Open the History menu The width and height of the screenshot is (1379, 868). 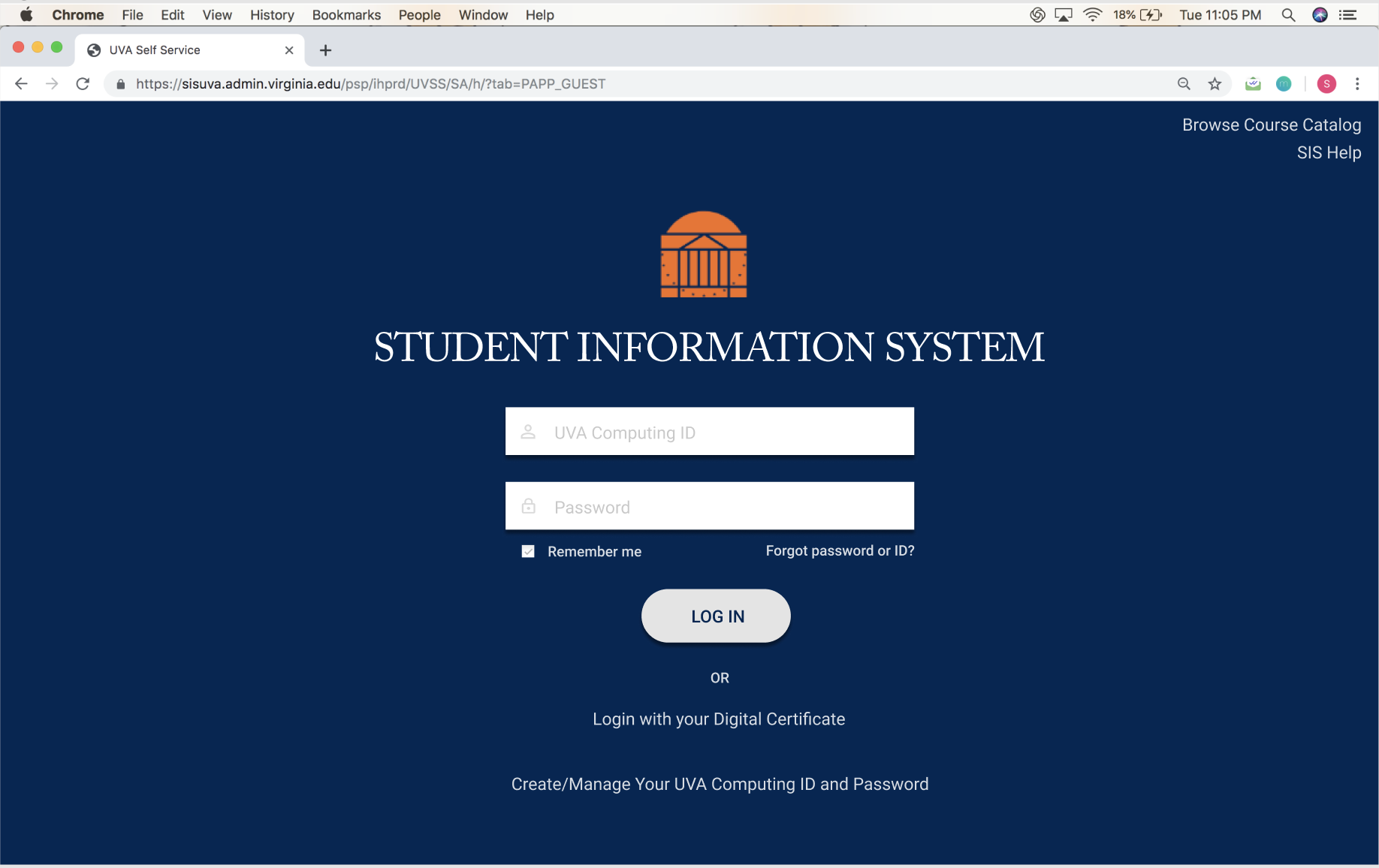pos(272,15)
